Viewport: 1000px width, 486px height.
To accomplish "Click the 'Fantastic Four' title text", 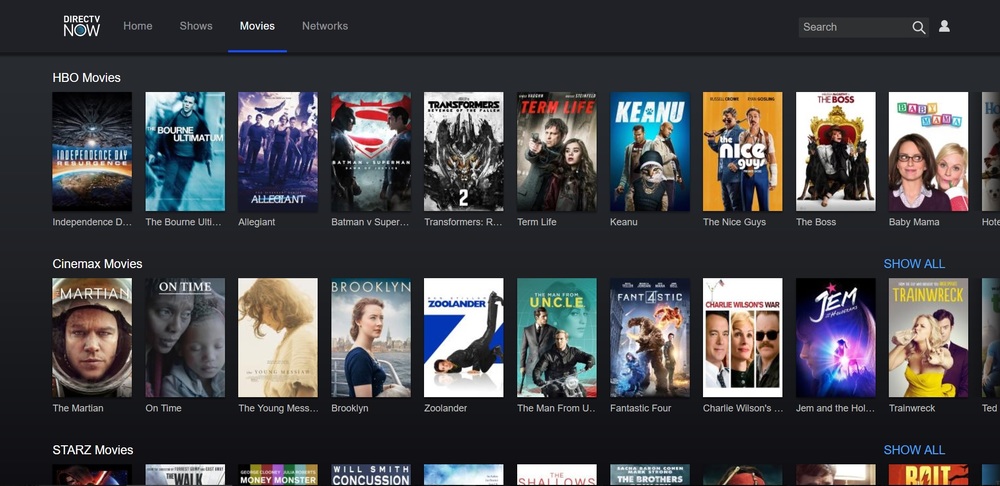I will 641,408.
